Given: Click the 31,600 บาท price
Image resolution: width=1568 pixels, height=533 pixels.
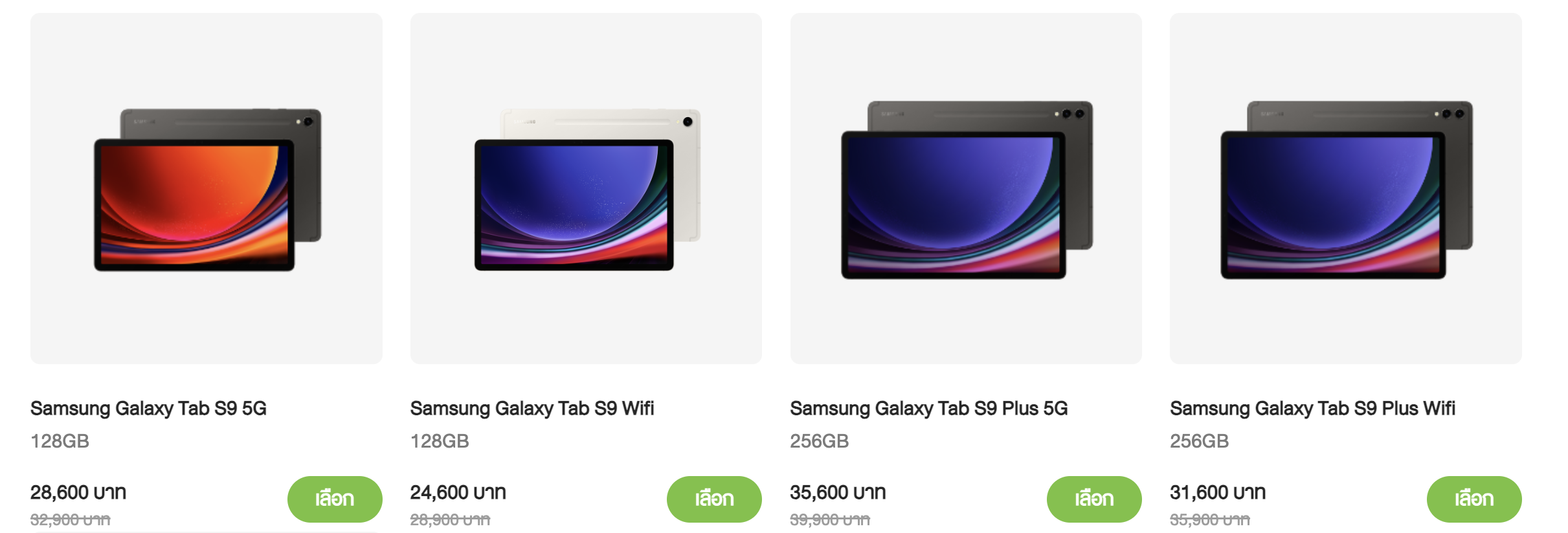Looking at the screenshot, I should point(1218,492).
